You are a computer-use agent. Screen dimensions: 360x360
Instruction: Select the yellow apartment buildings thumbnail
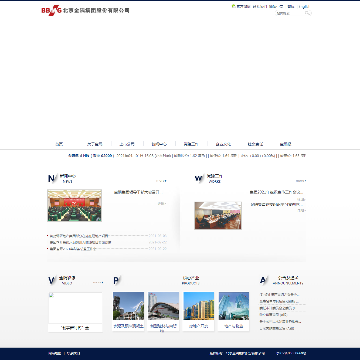tap(199, 306)
